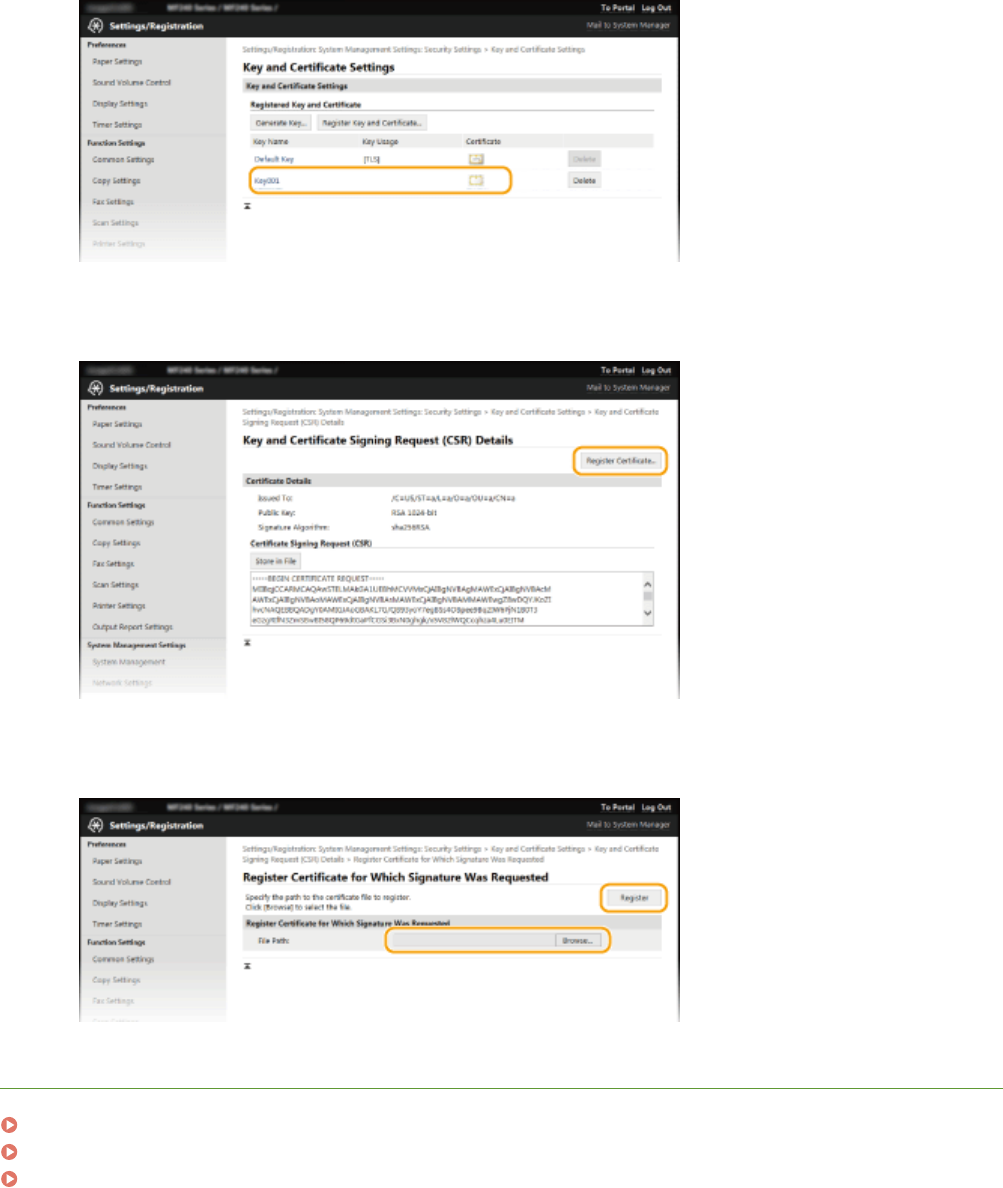1003x1188 pixels.
Task: Click back-to-top arrow on Key and Certificate Settings page
Action: click(x=247, y=206)
